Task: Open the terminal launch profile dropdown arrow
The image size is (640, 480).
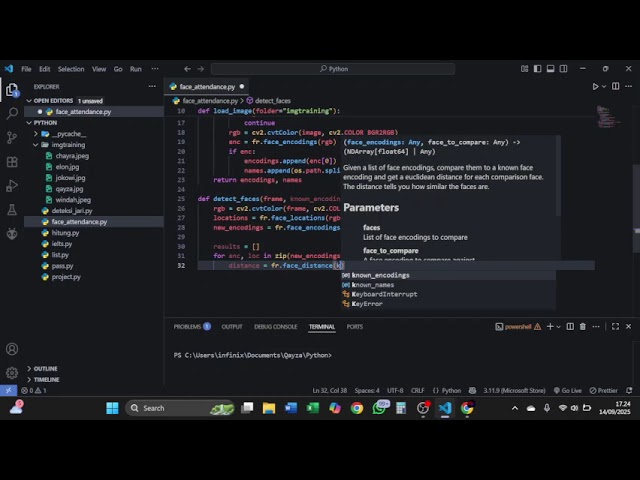Action: (558, 327)
